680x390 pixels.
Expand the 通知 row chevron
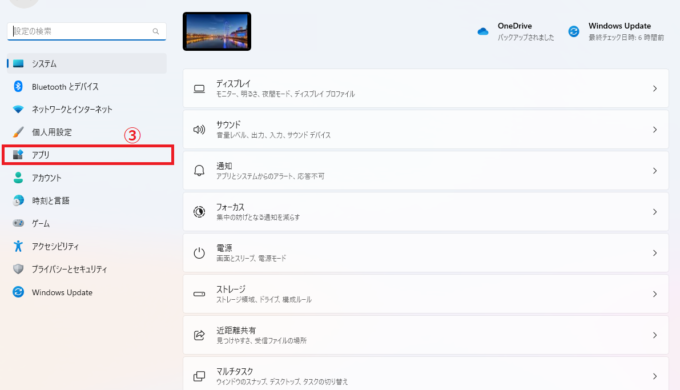[x=655, y=170]
